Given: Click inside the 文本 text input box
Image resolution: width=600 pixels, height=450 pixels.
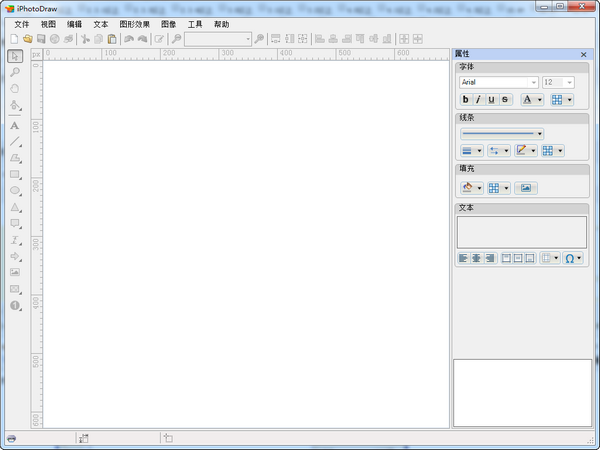Looking at the screenshot, I should click(521, 232).
